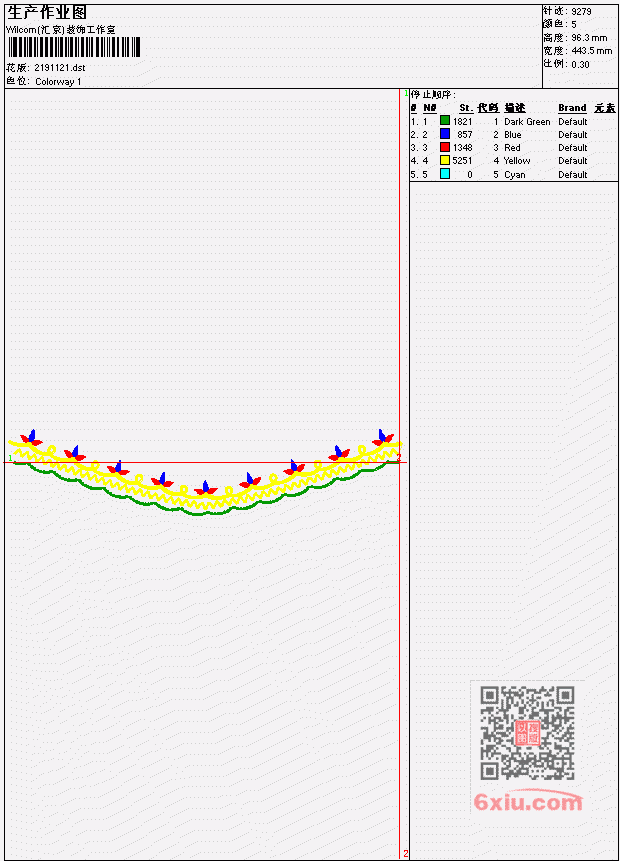Viewport: 620px width, 861px height.
Task: Select the Cyan description cell
Action: [515, 175]
